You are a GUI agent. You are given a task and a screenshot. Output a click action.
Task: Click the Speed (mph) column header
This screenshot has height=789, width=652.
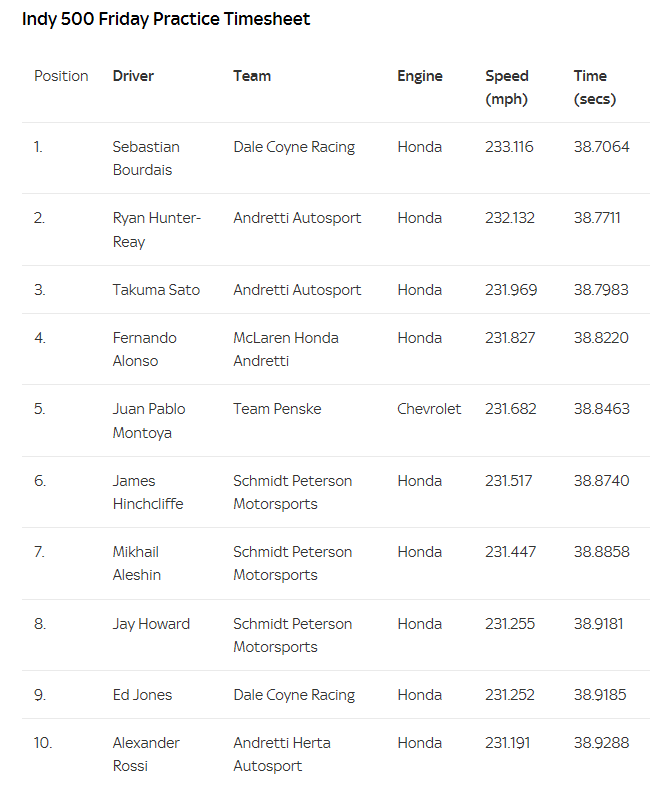pos(507,87)
